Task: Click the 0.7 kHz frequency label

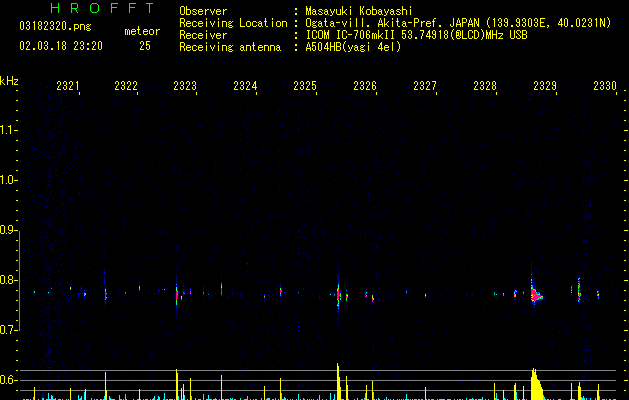Action: coord(9,330)
